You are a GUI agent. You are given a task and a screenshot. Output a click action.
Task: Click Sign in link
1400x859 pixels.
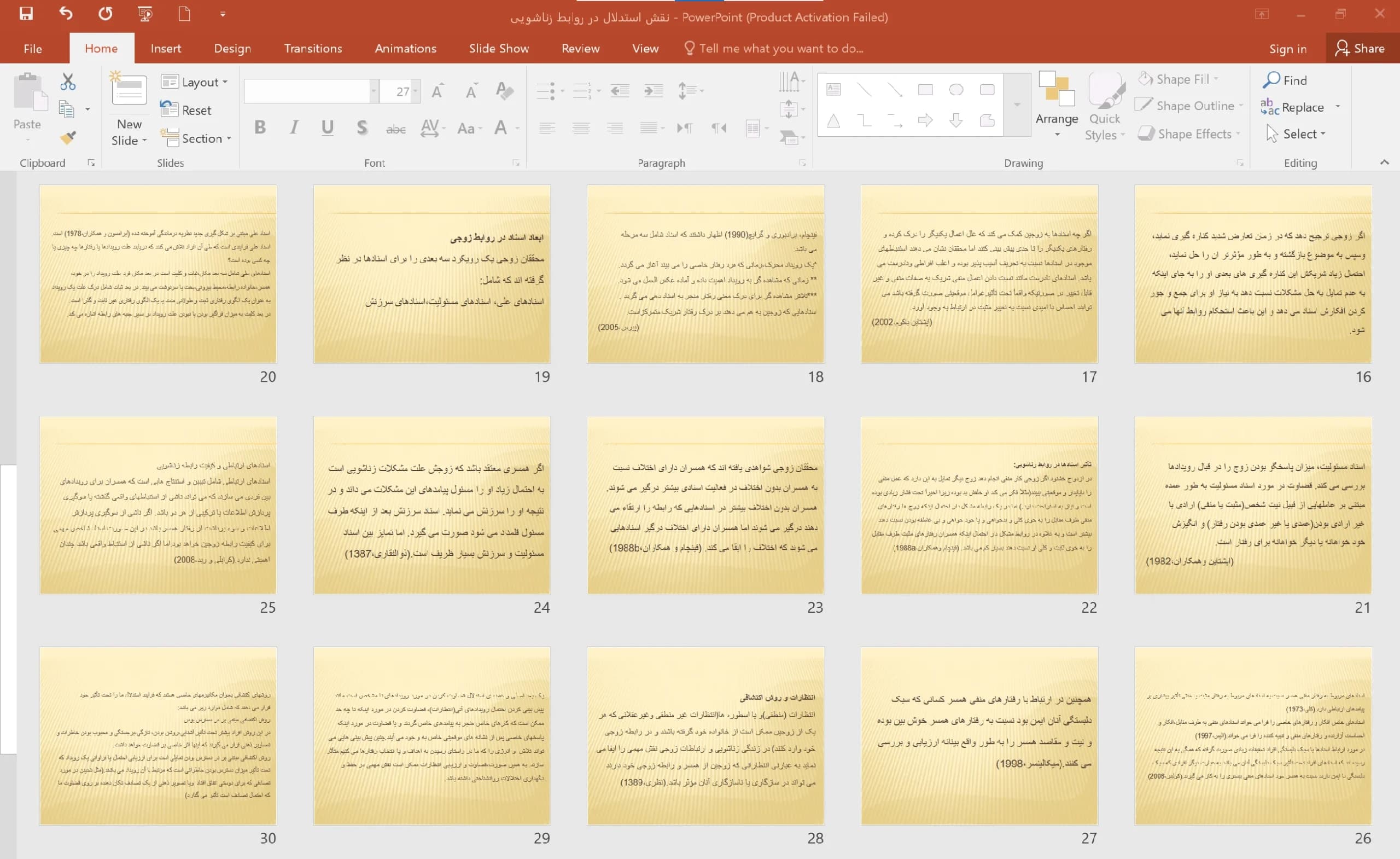point(1287,49)
